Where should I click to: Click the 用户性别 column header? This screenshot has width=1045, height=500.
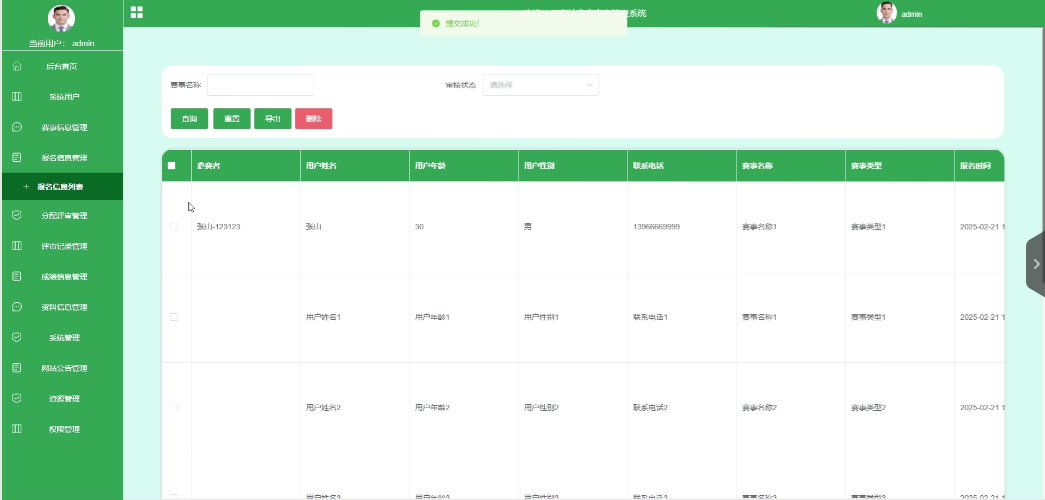pyautogui.click(x=572, y=165)
